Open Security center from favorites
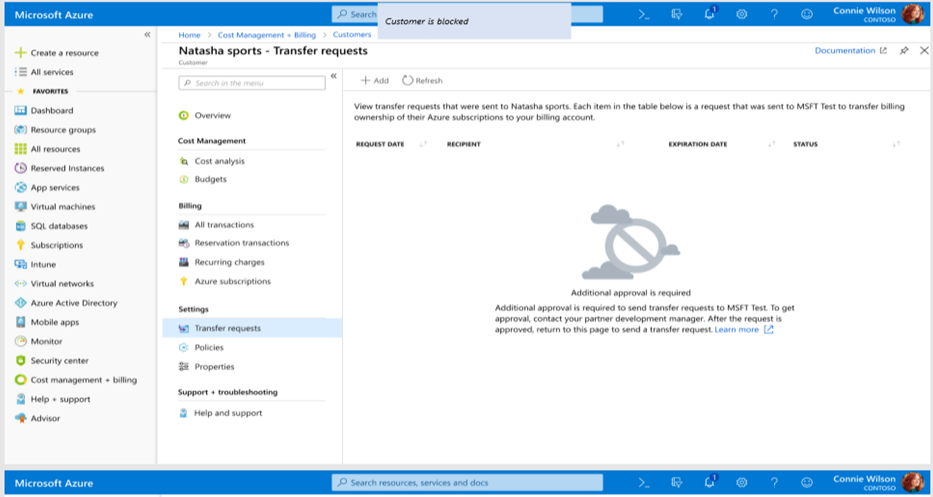933x497 pixels. [52, 361]
